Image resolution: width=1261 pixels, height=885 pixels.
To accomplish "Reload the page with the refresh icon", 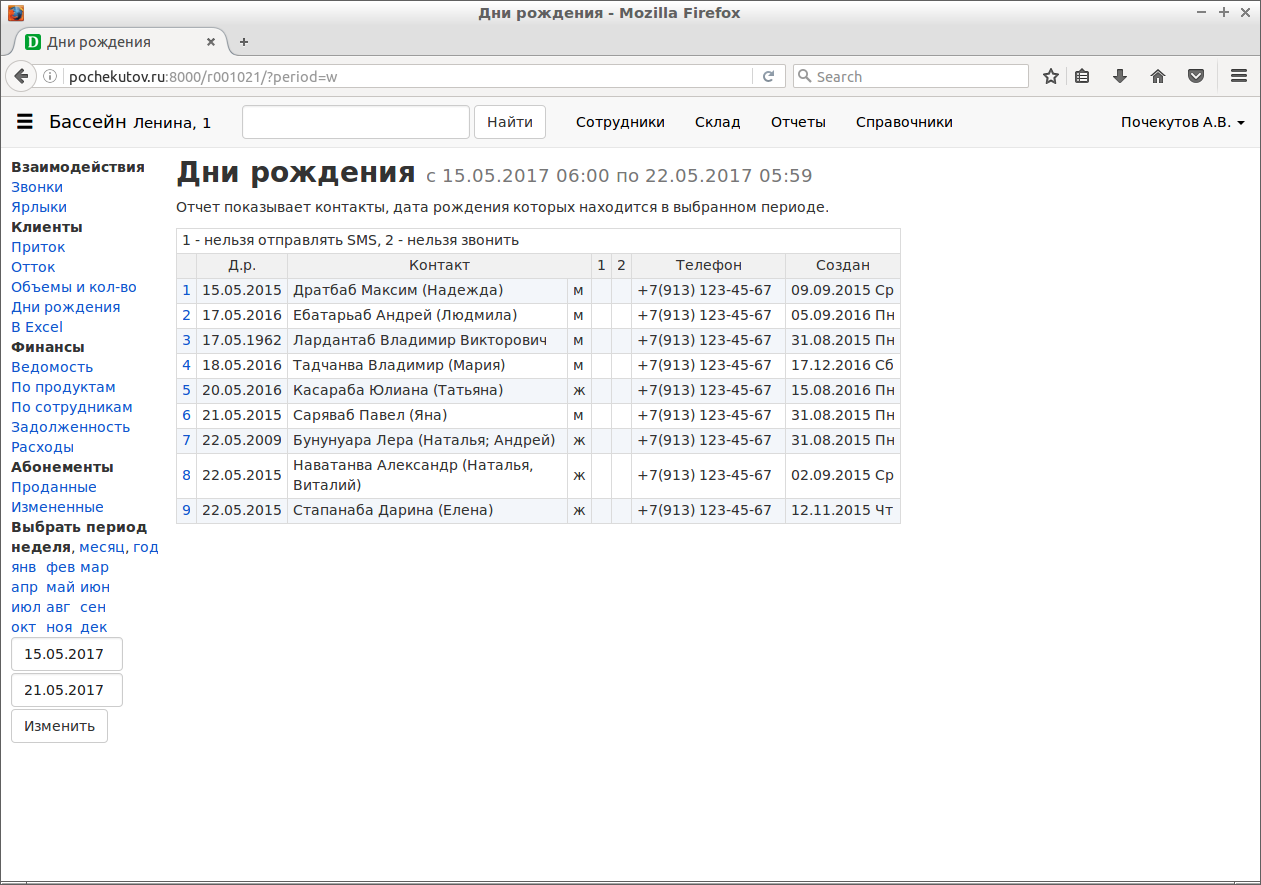I will click(768, 76).
